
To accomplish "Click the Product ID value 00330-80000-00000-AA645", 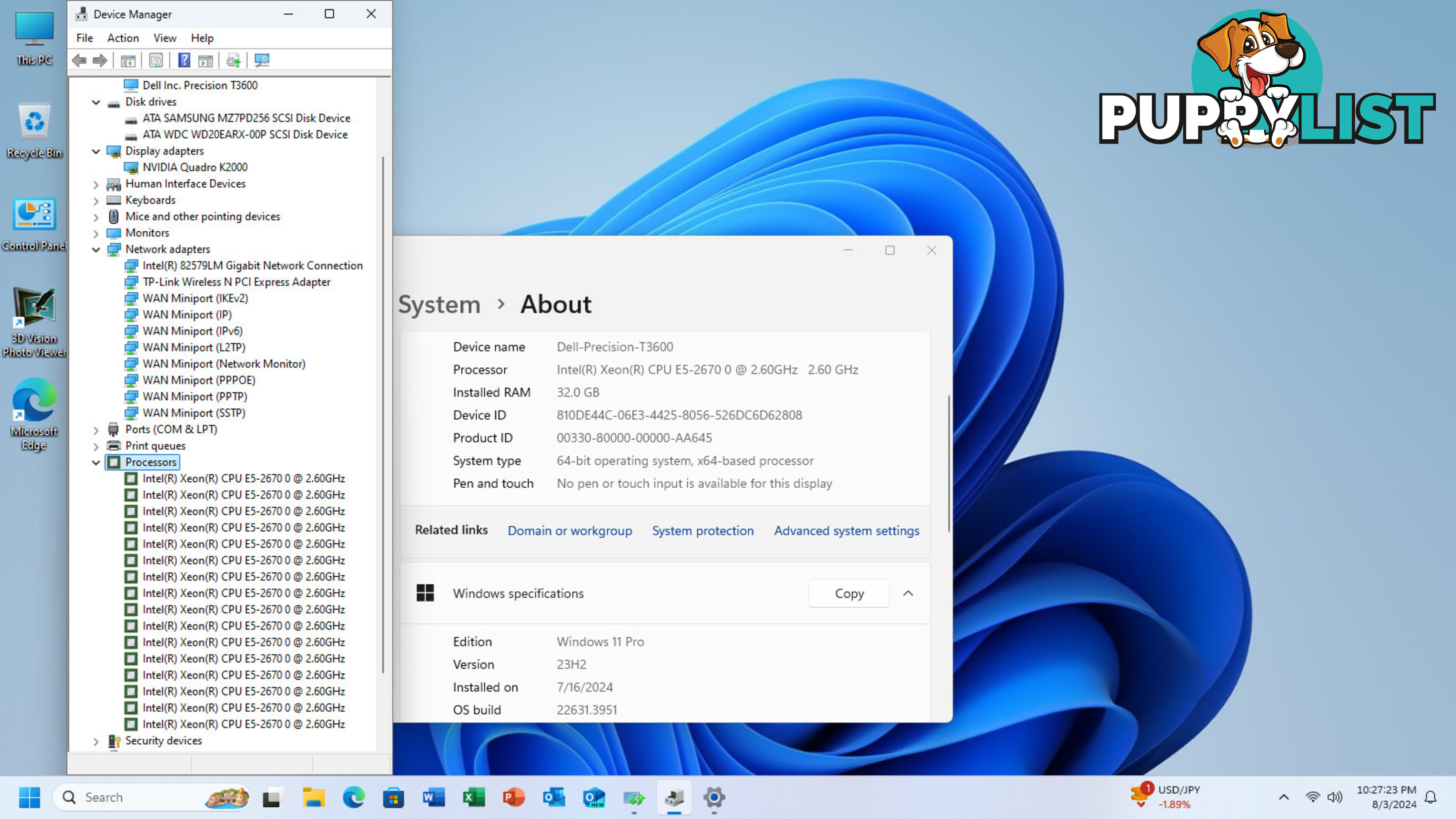I will (634, 438).
